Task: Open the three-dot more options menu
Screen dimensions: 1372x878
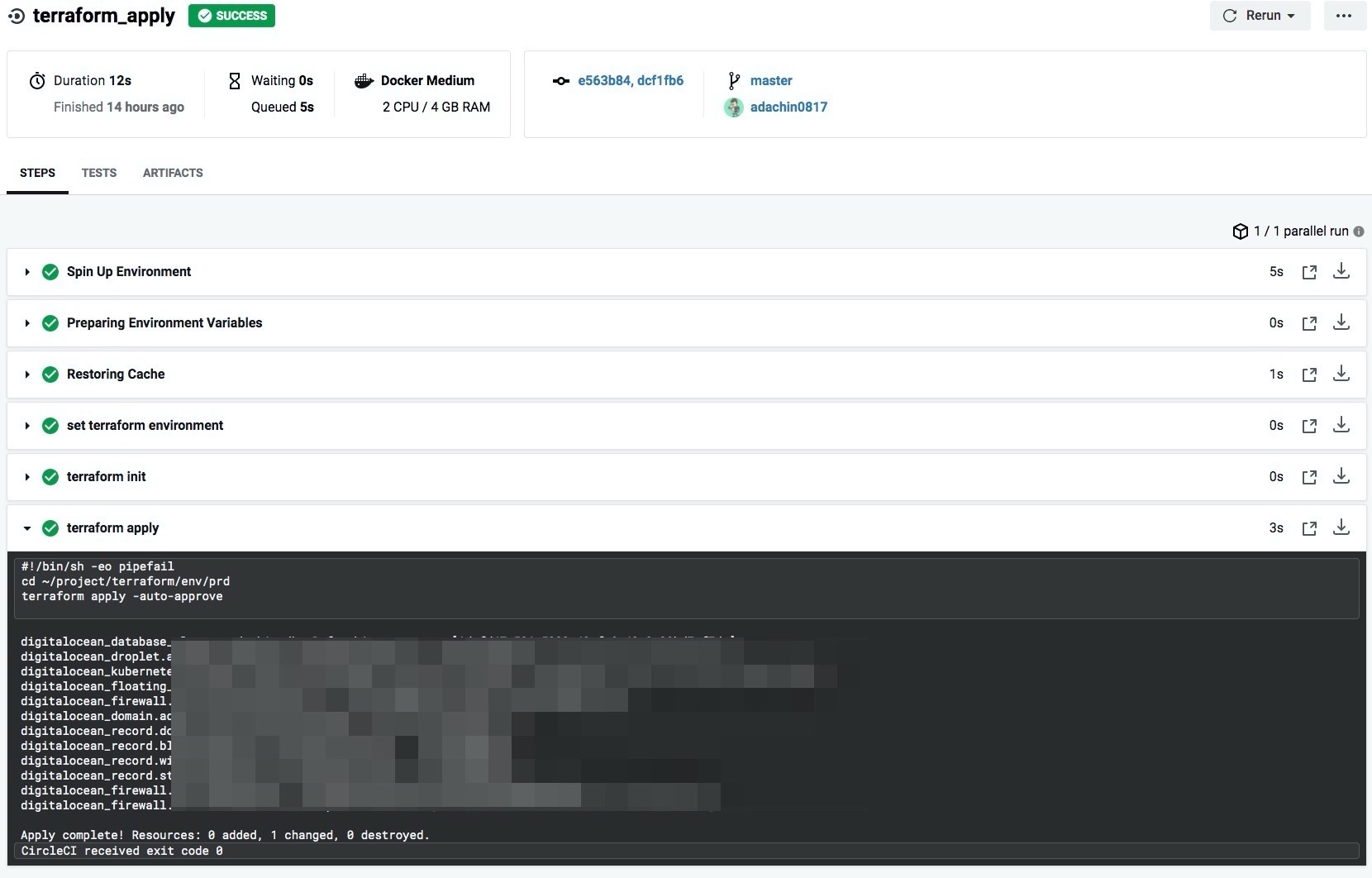Action: pos(1344,16)
